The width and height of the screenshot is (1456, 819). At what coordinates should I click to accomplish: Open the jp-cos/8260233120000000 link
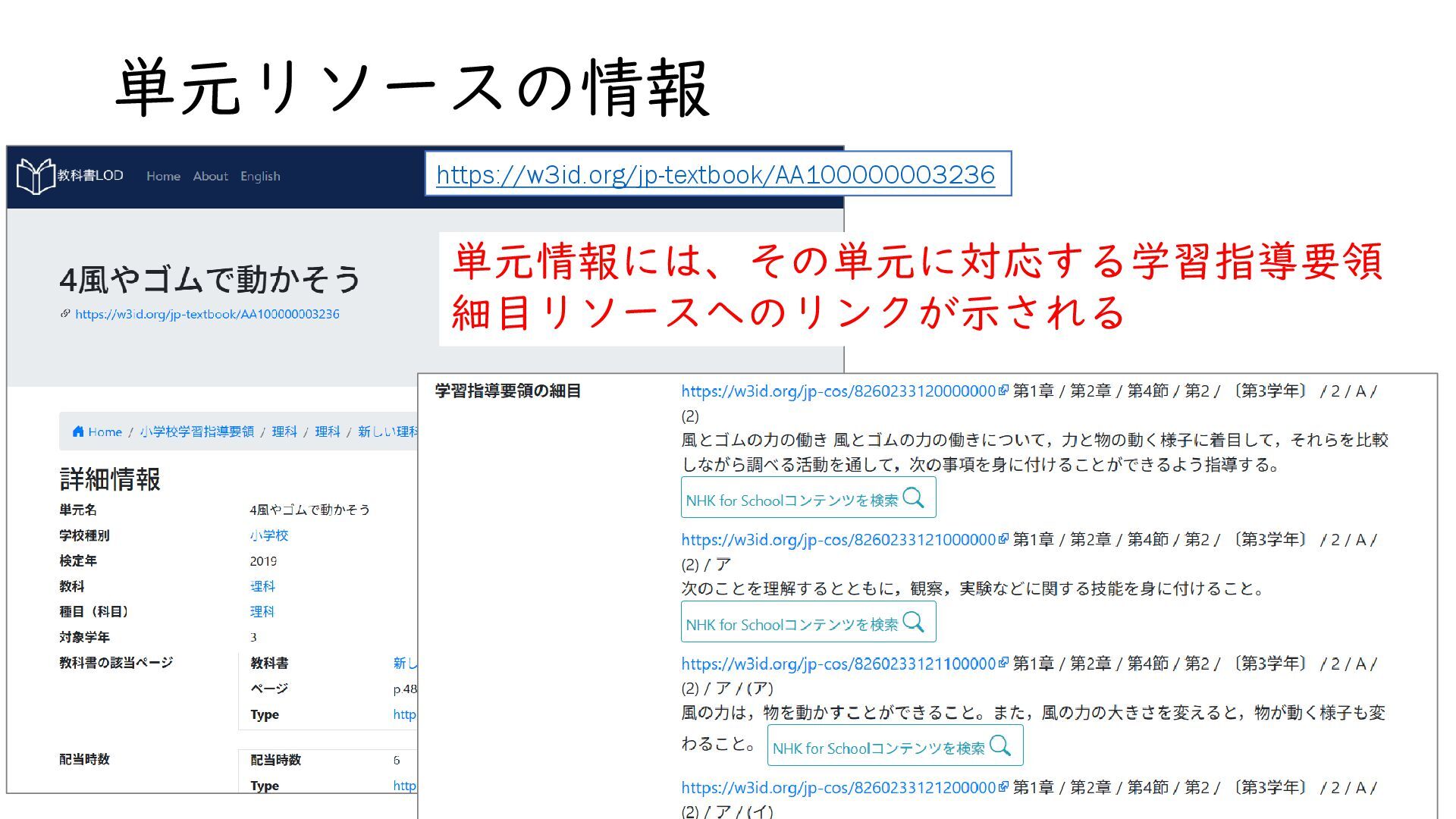[x=837, y=391]
